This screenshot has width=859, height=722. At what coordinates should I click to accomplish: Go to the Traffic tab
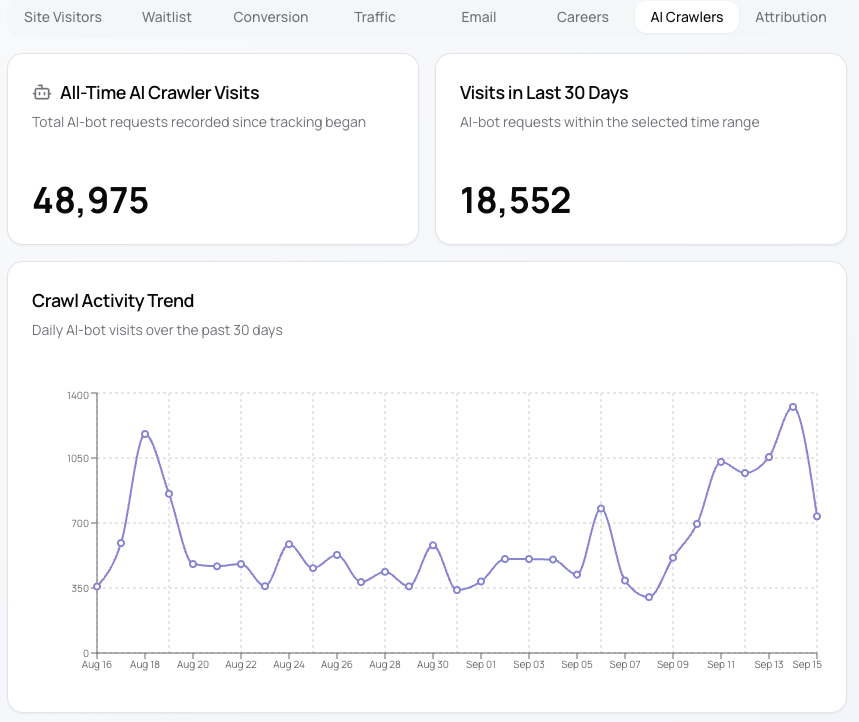tap(375, 18)
